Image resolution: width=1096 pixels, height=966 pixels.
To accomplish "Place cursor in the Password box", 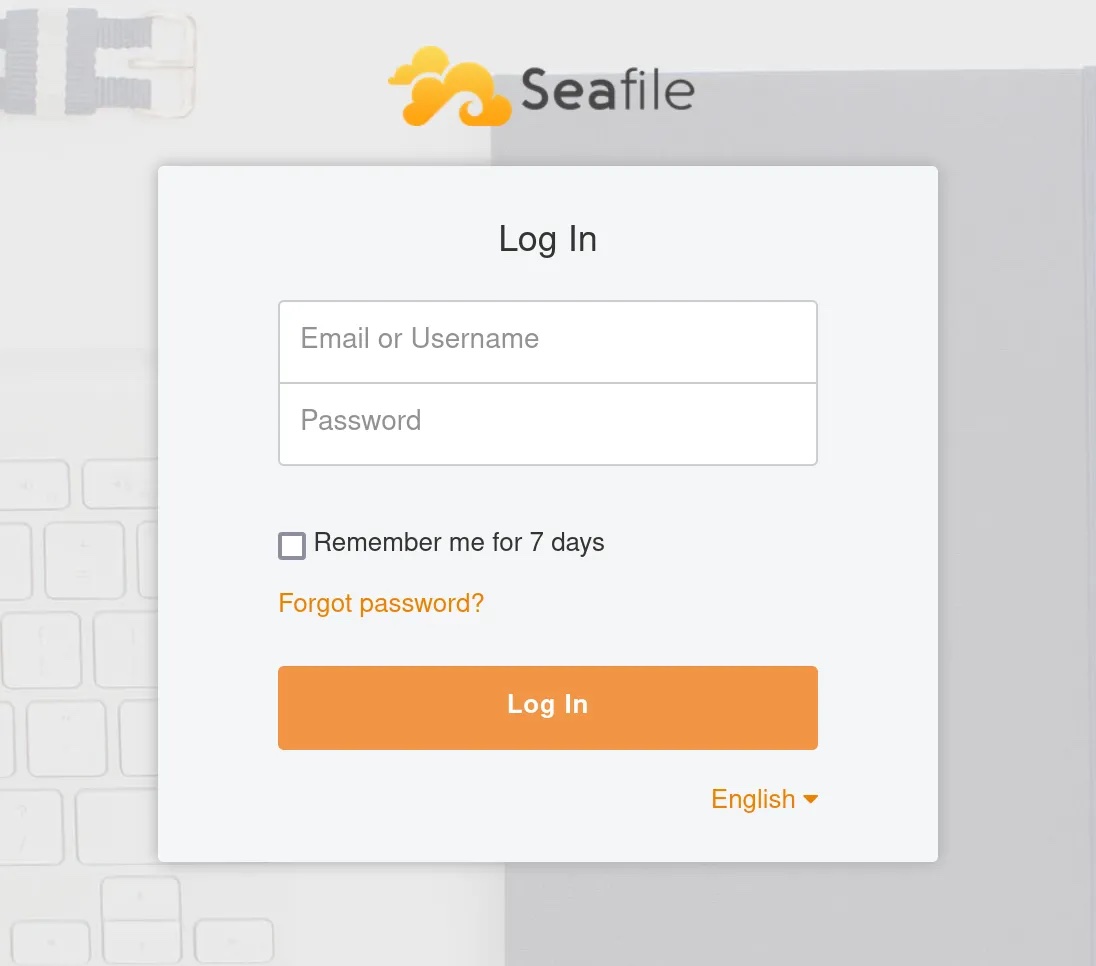I will coord(547,424).
